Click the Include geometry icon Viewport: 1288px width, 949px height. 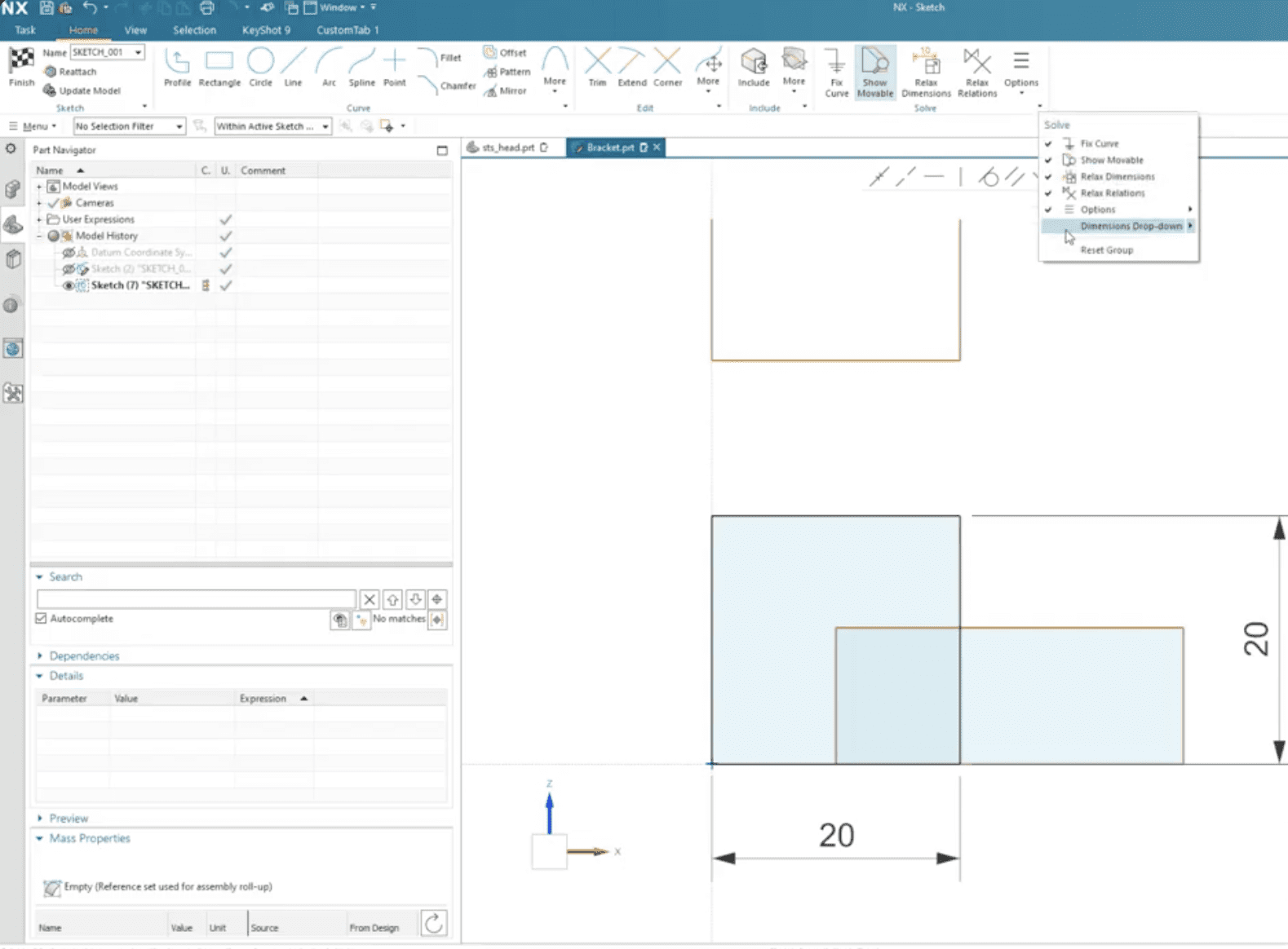pyautogui.click(x=754, y=67)
